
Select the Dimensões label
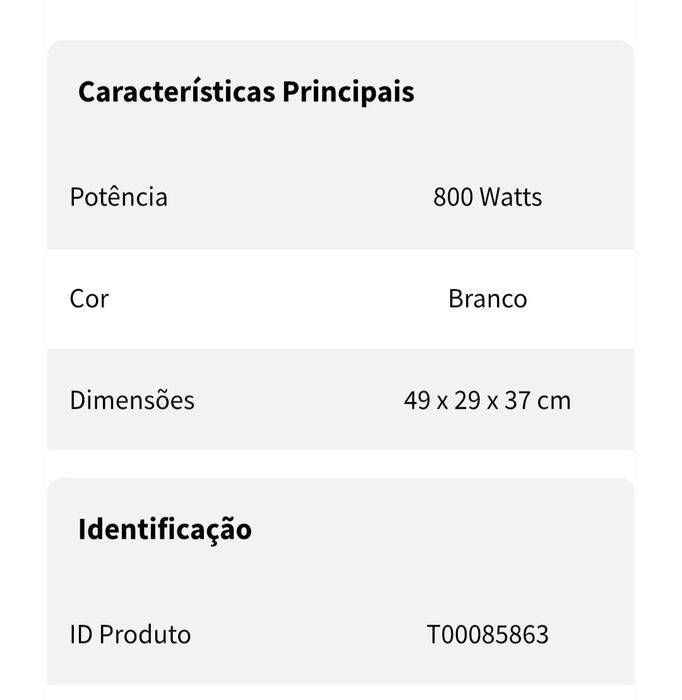[x=132, y=401]
